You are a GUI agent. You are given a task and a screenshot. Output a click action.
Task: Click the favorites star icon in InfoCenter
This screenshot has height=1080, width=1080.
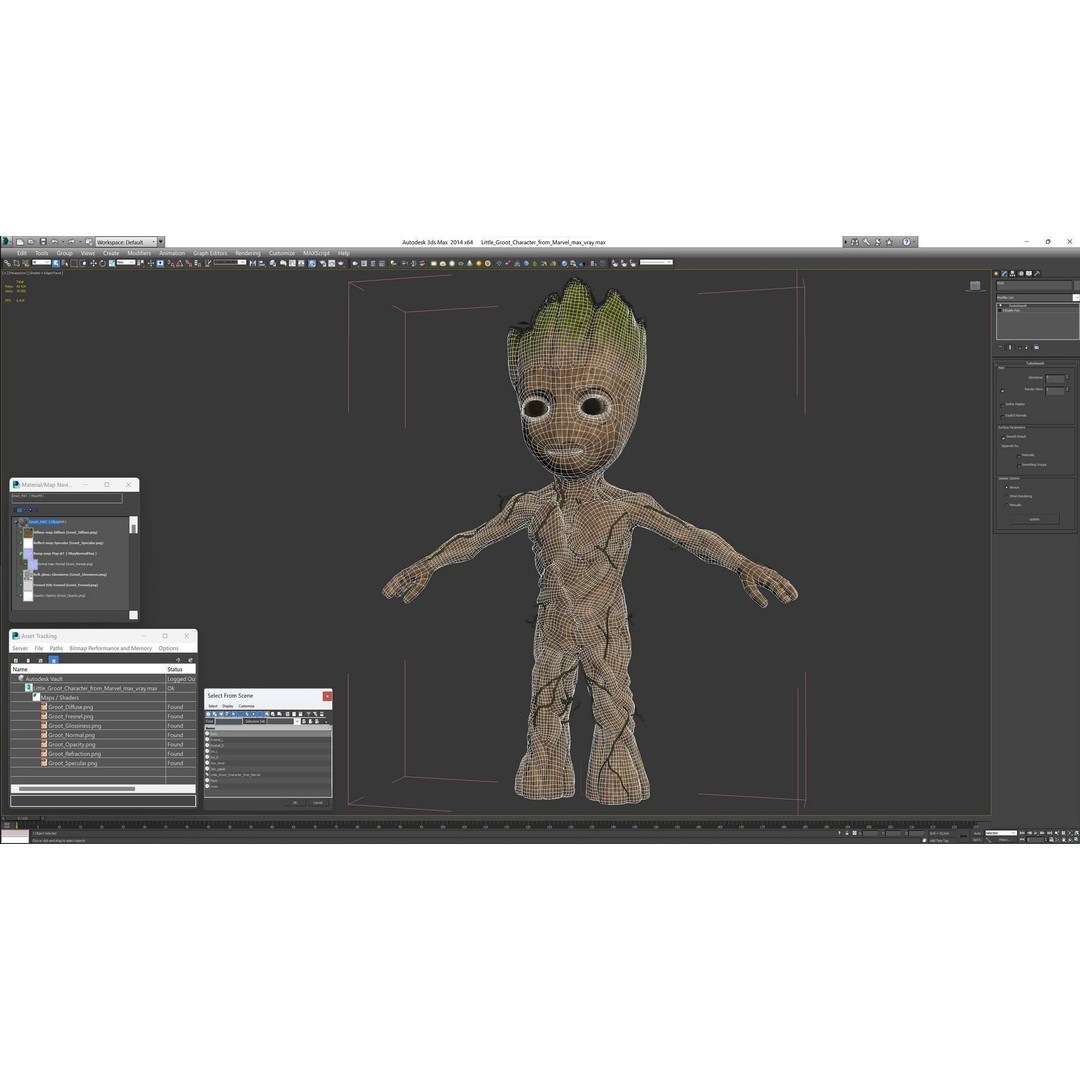(889, 242)
